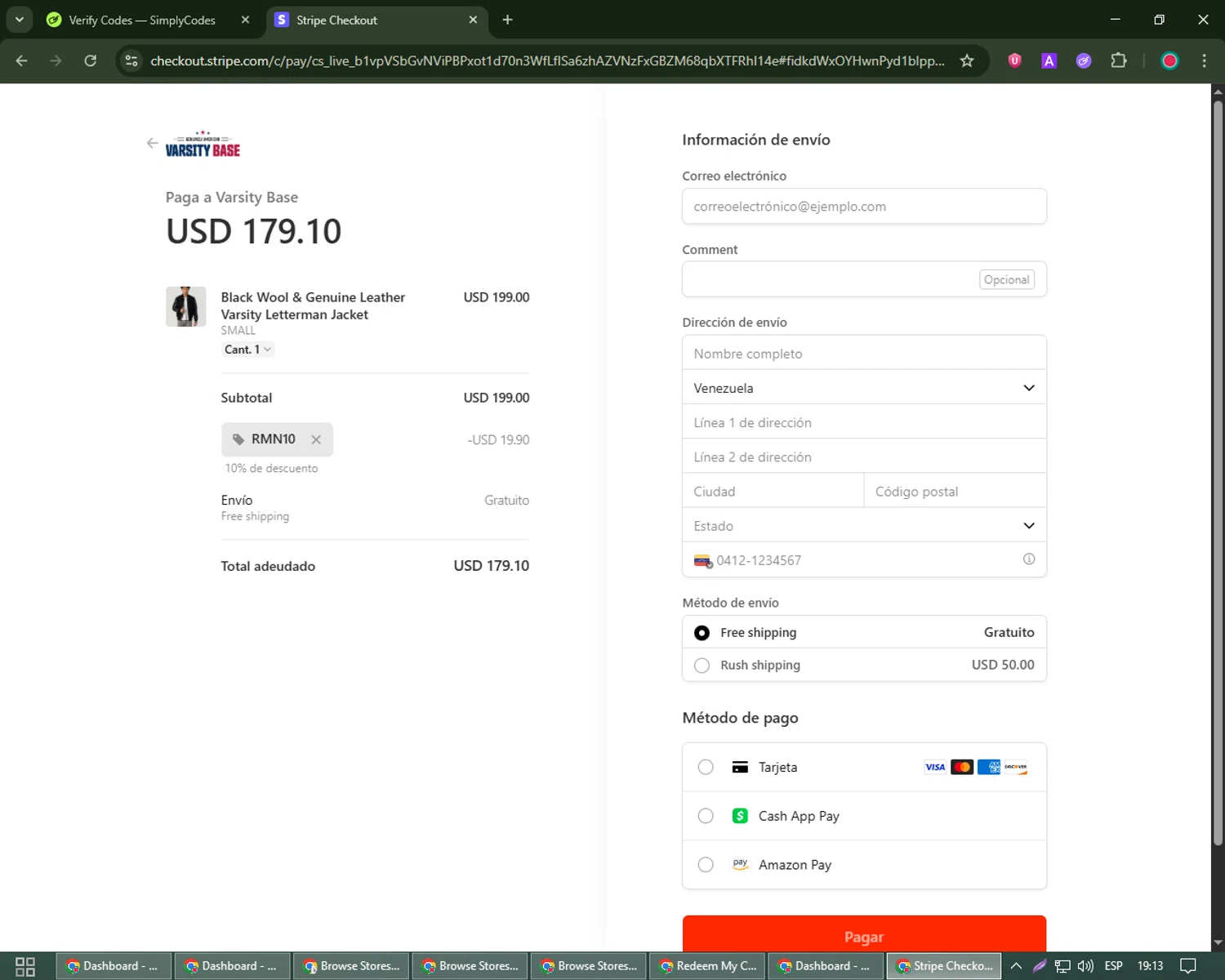Viewport: 1225px width, 980px height.
Task: Open the volume tray icon
Action: point(1085,966)
